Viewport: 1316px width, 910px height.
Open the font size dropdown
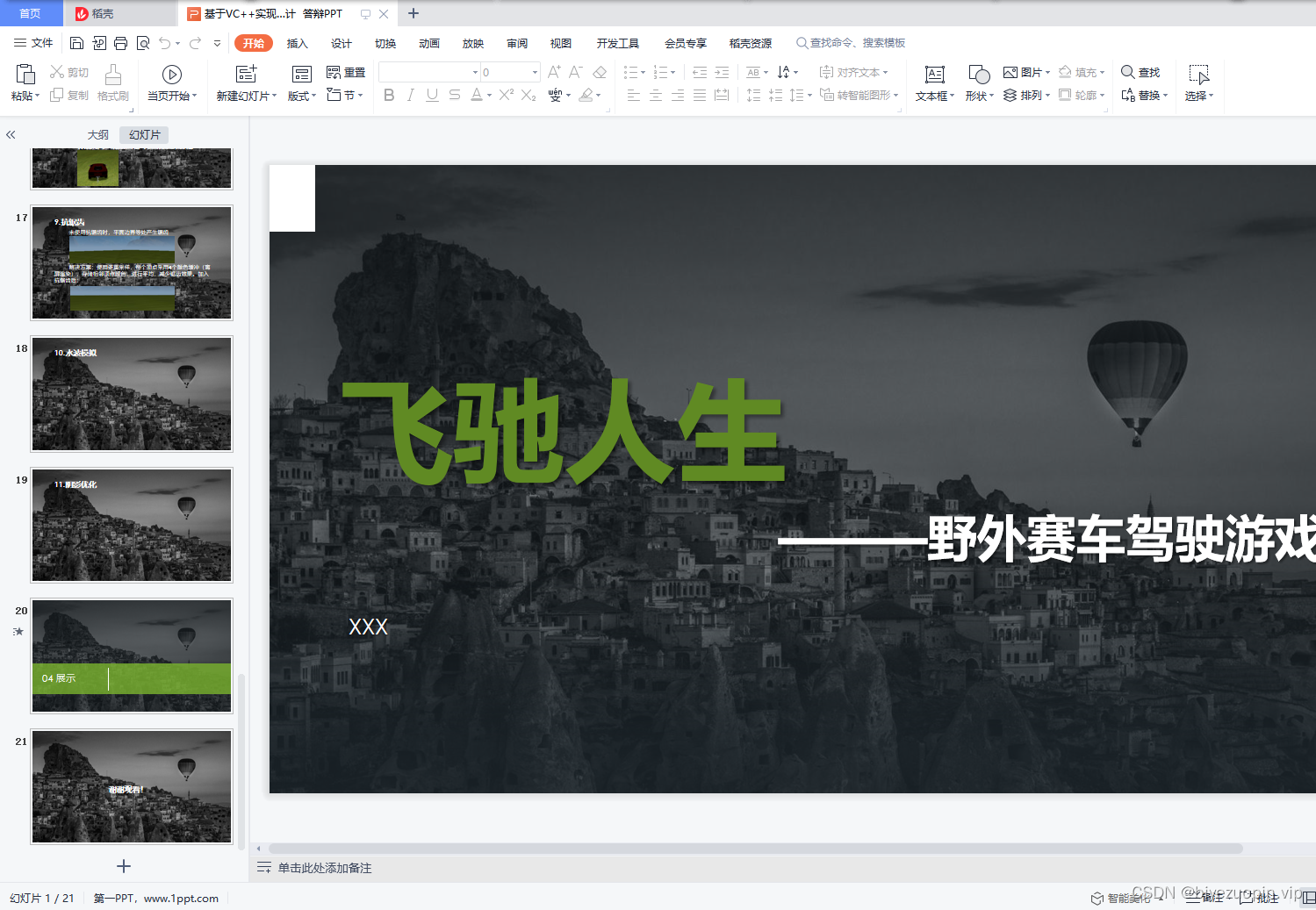533,72
